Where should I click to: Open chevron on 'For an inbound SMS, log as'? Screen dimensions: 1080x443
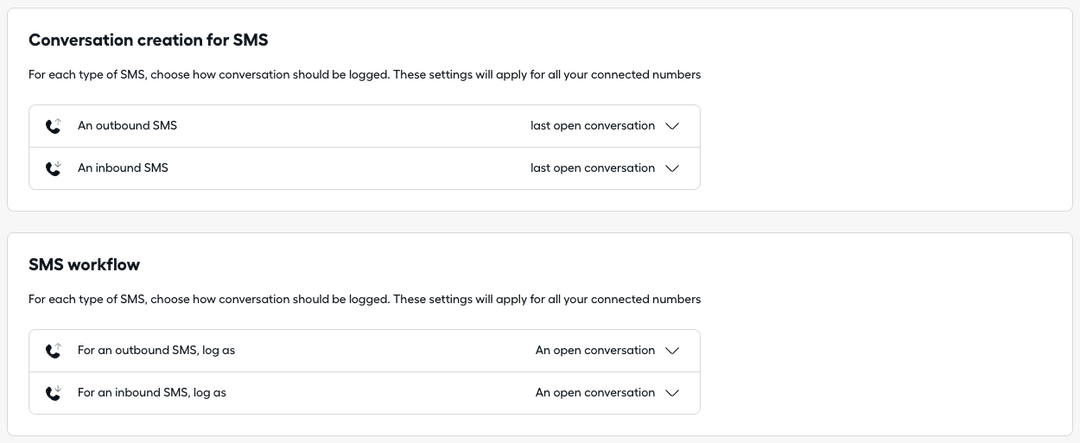tap(672, 393)
